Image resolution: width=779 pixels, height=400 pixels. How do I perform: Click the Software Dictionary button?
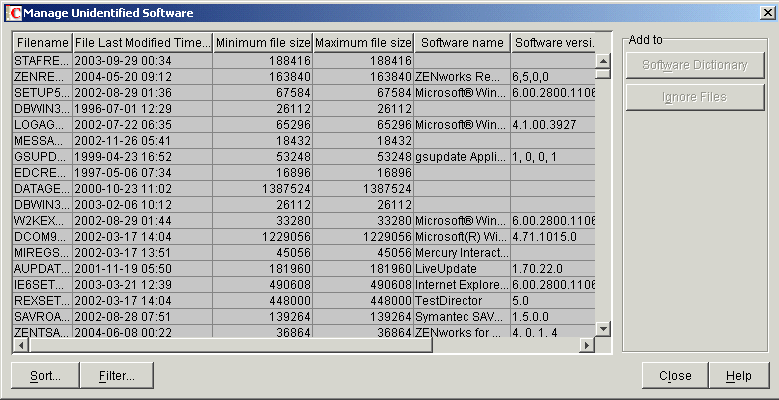pos(695,65)
